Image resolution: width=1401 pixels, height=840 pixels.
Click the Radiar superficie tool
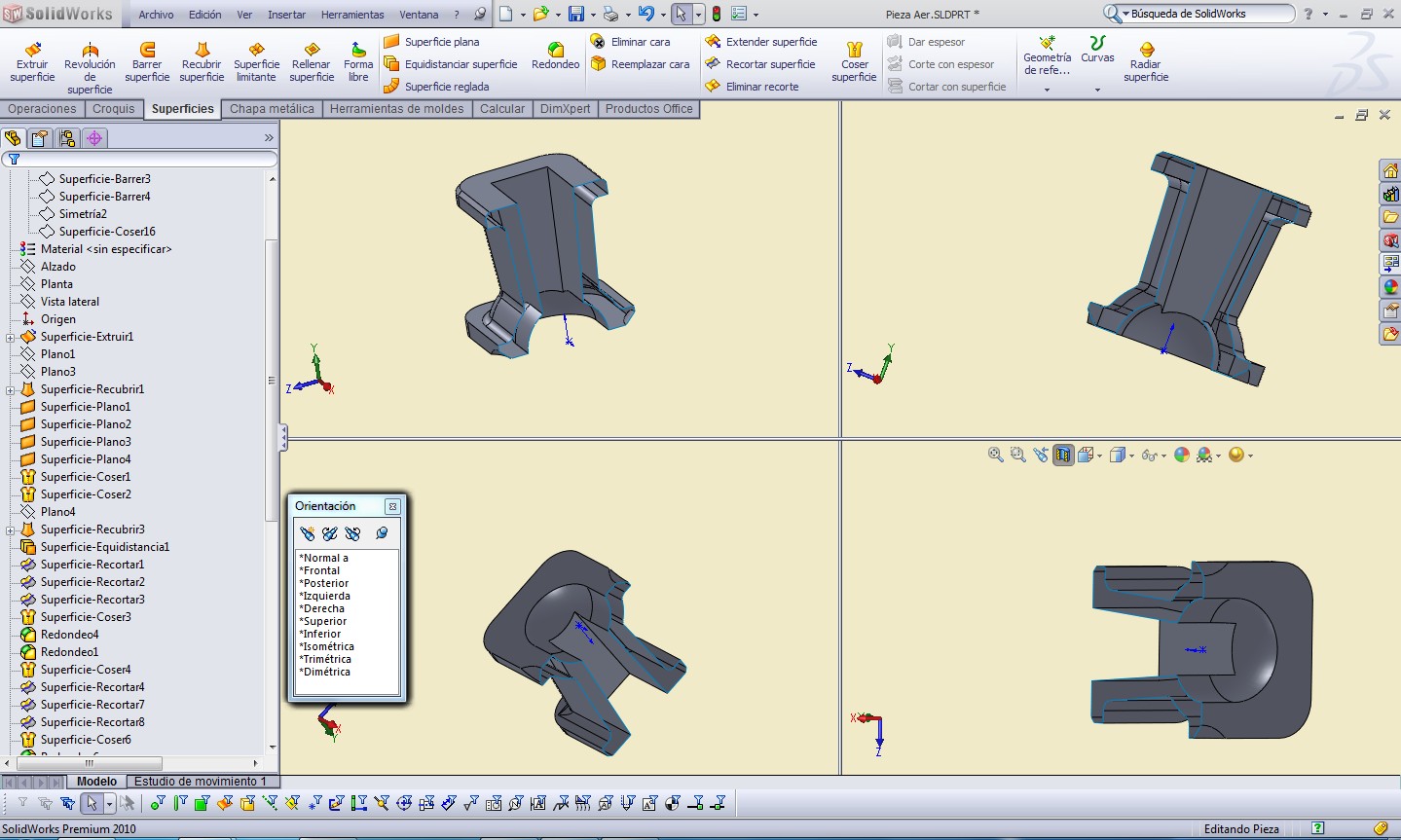(1146, 62)
